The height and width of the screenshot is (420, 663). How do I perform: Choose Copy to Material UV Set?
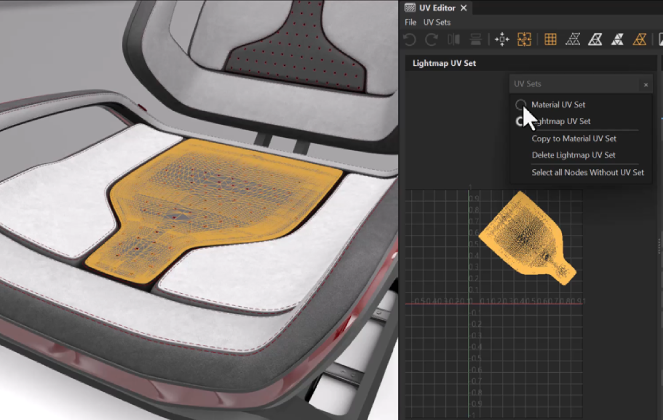coord(574,138)
